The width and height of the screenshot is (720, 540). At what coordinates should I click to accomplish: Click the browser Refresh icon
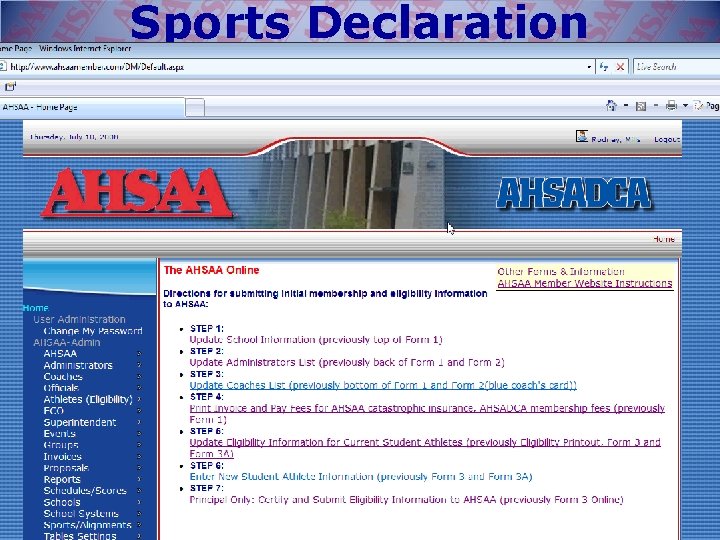tap(604, 67)
